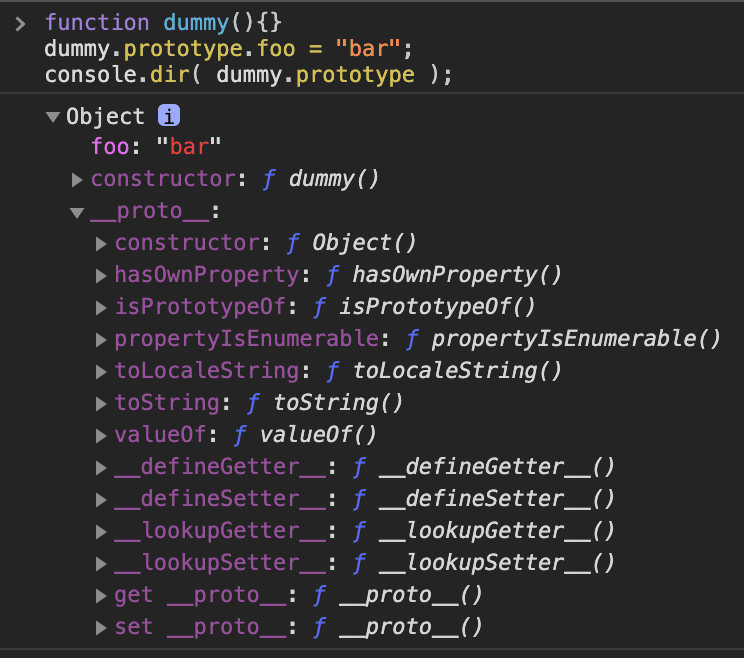Expand the isPrototypeOf function arrow
This screenshot has height=658, width=744.
click(101, 307)
